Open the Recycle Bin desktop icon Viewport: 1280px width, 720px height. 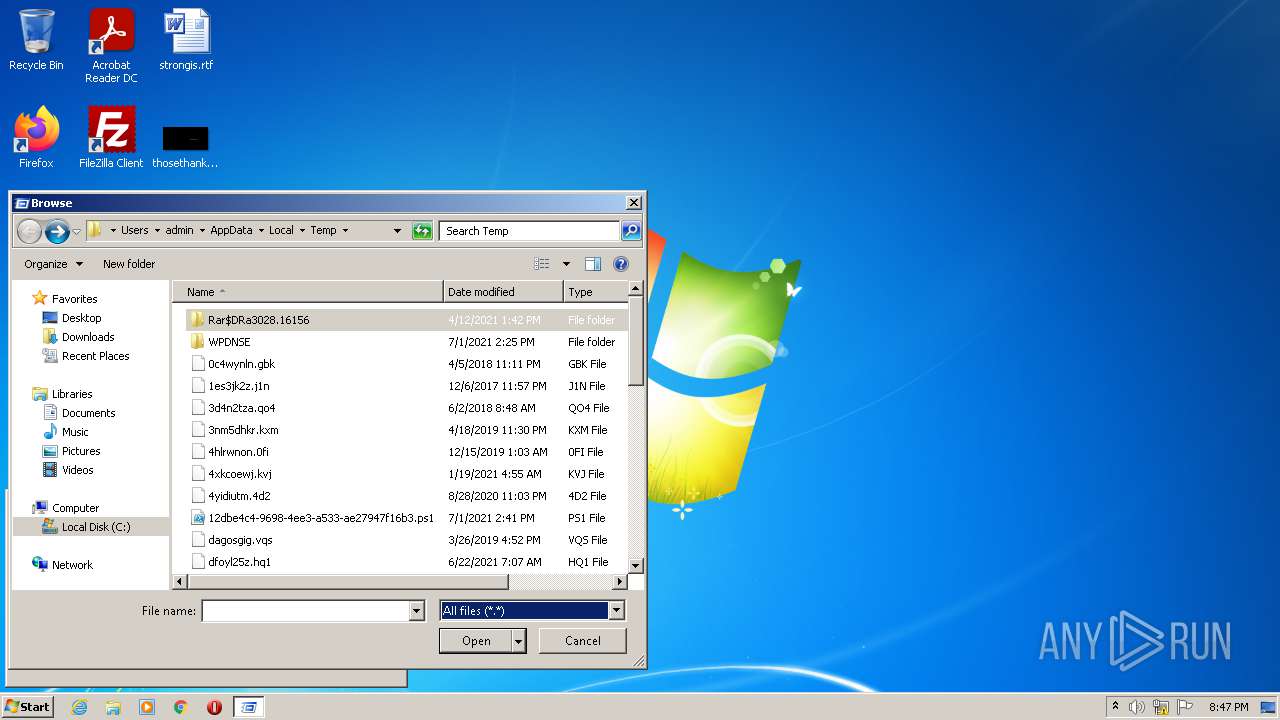point(36,40)
